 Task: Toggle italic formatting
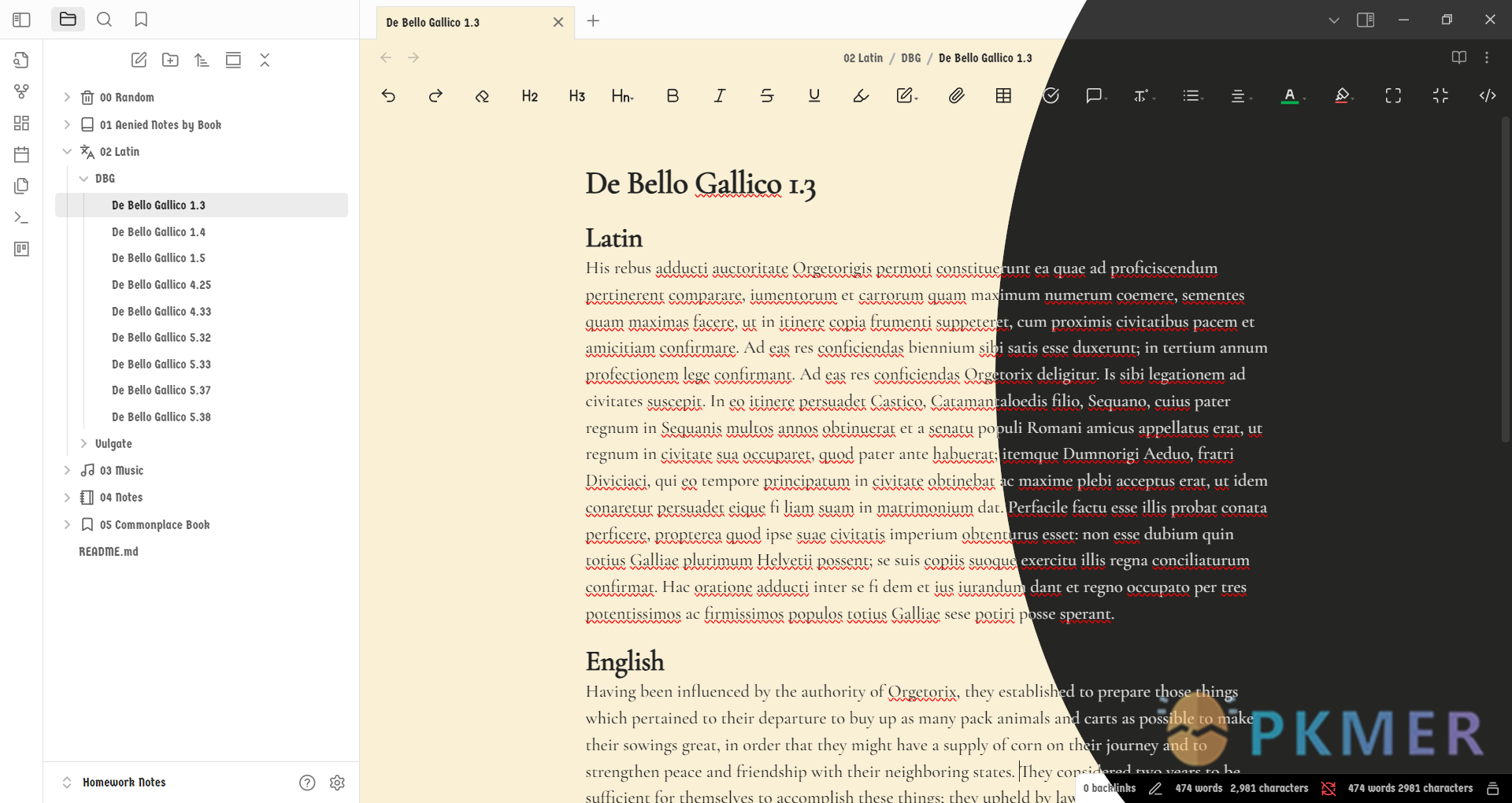click(x=720, y=96)
